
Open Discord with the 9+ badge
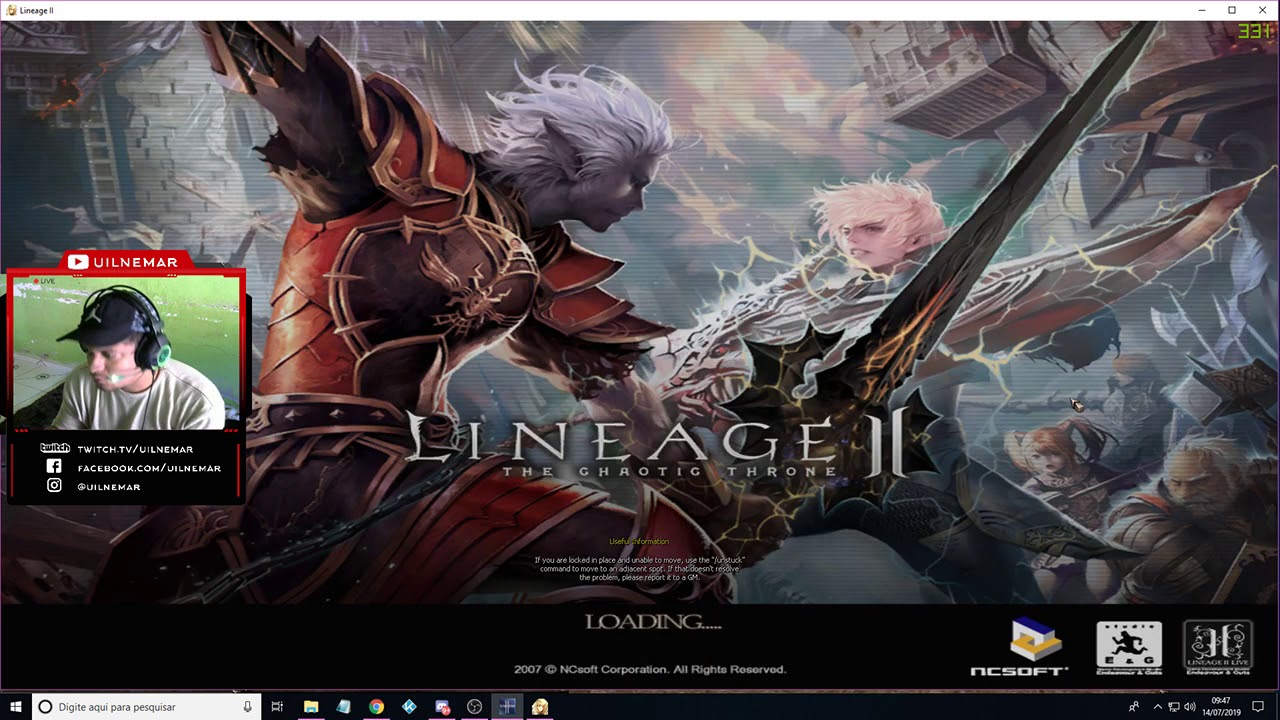[x=442, y=706]
